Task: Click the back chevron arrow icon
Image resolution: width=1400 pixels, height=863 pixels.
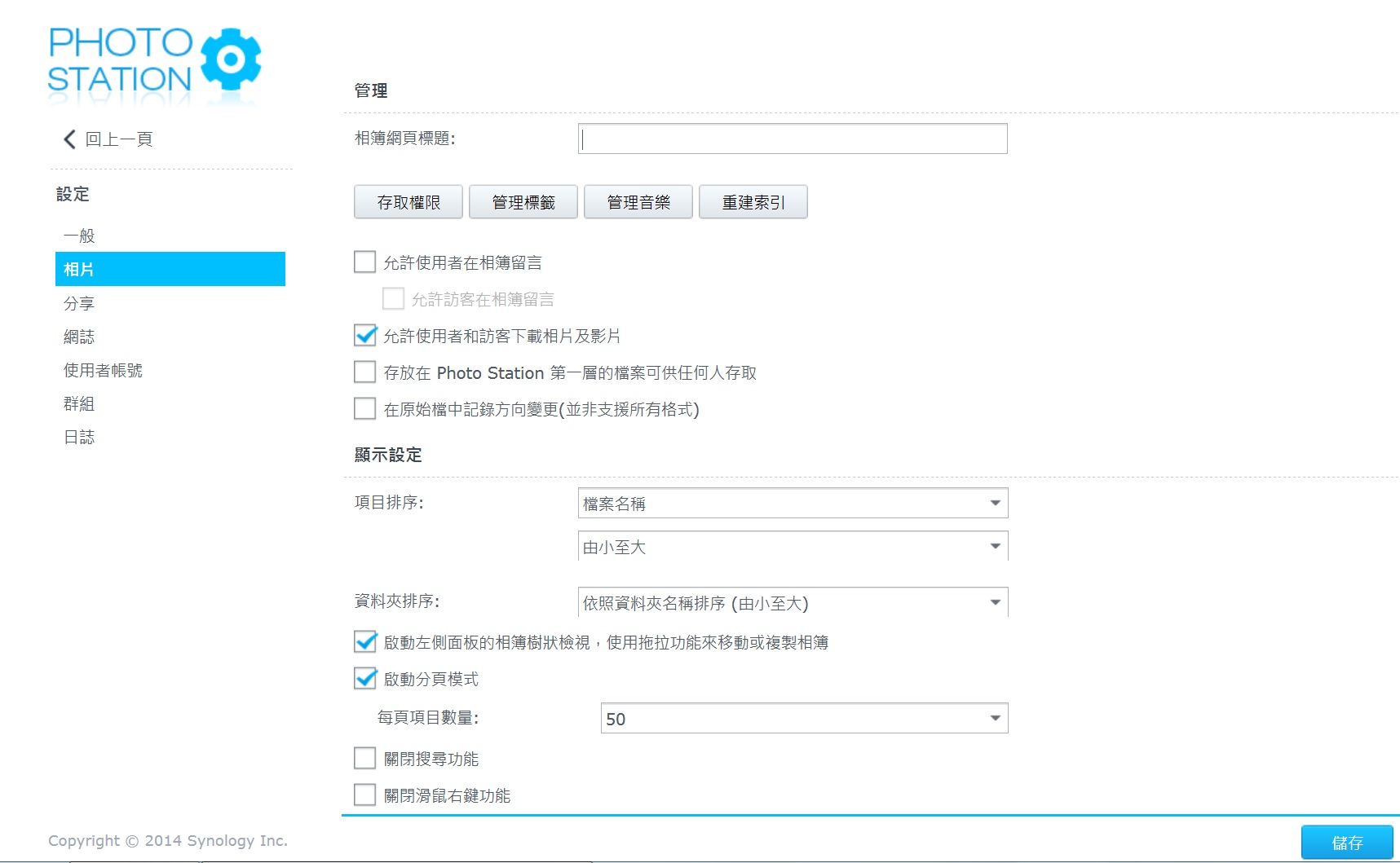Action: click(x=69, y=139)
